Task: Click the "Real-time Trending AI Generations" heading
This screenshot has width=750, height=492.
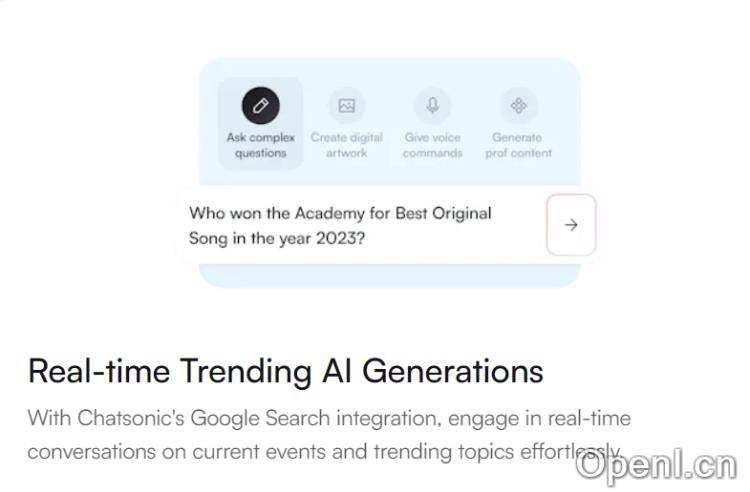Action: point(285,371)
